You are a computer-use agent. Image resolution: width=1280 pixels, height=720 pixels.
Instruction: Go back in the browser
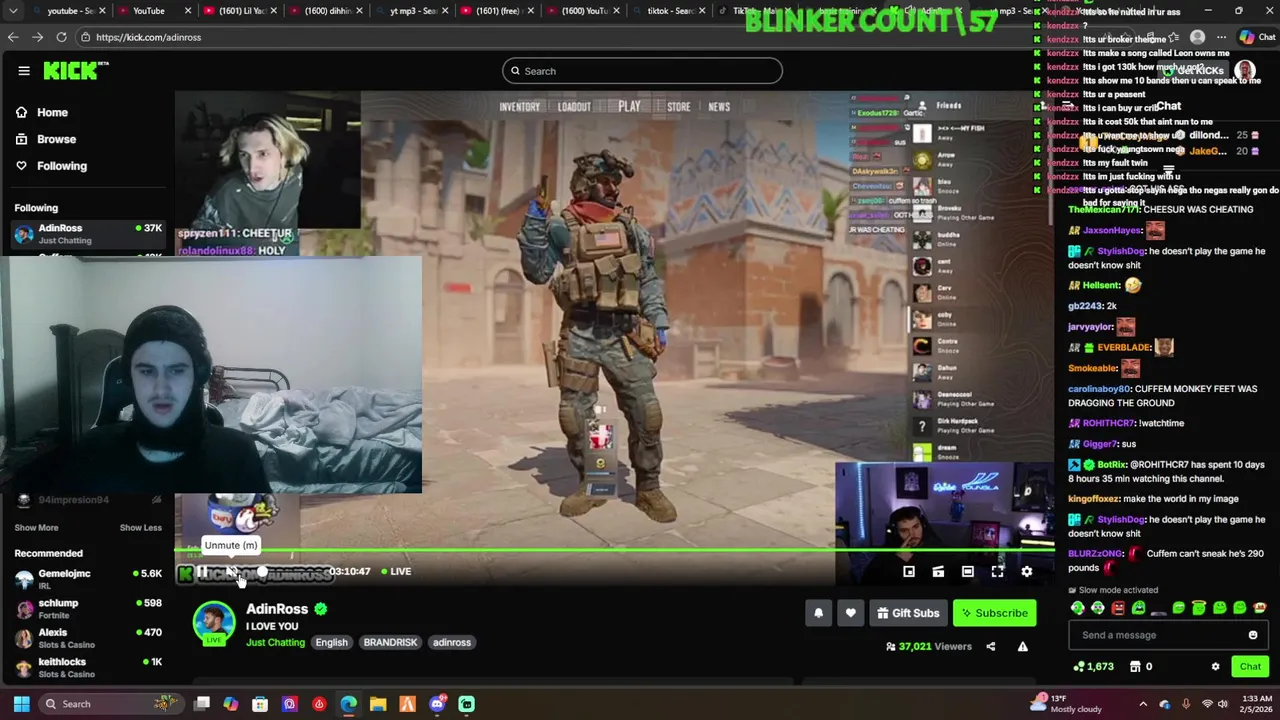(13, 37)
